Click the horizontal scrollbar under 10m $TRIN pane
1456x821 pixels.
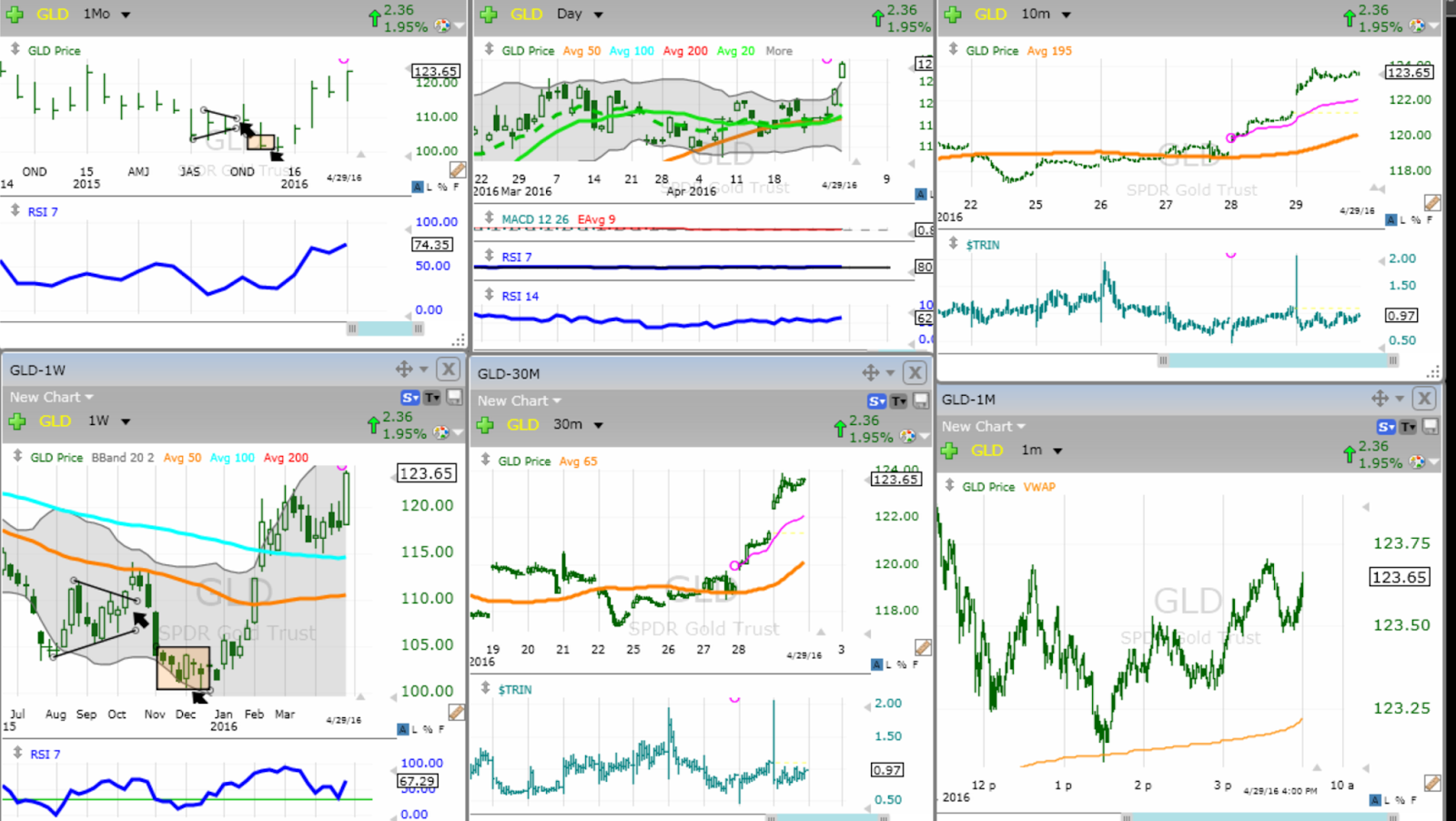(1278, 360)
